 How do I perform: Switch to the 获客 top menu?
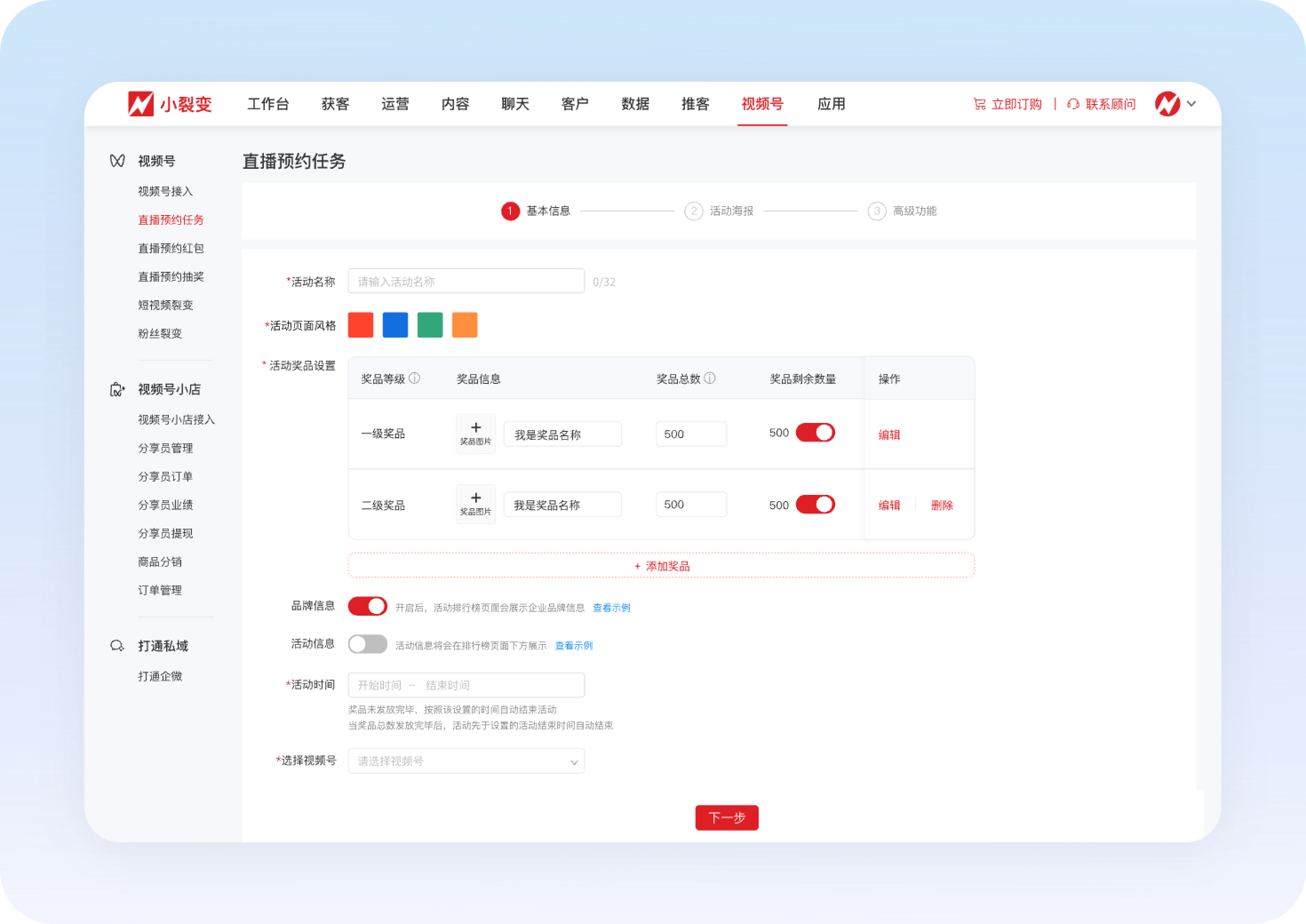(x=335, y=104)
